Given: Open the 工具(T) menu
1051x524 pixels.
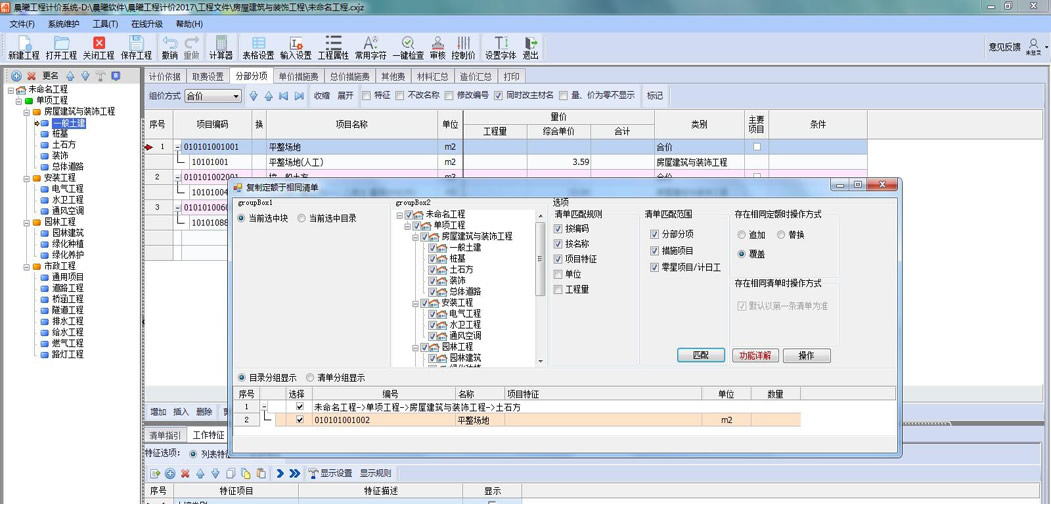Looking at the screenshot, I should [105, 23].
